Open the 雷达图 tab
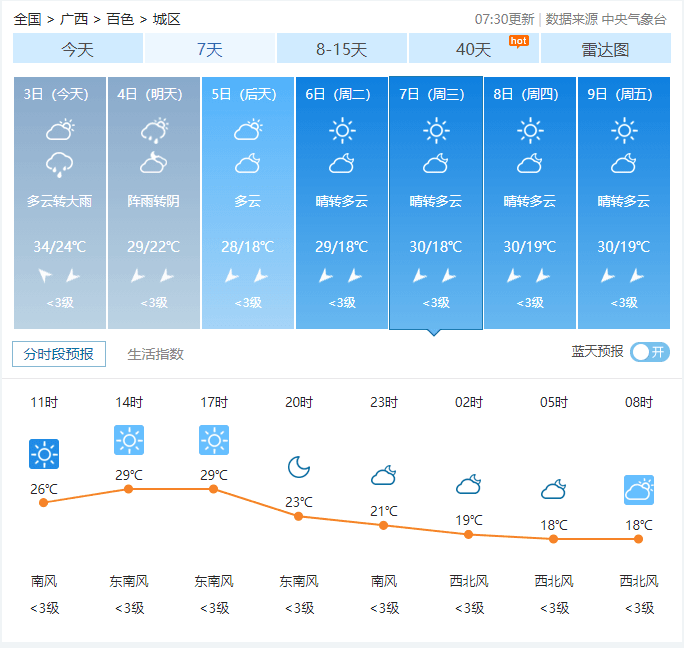This screenshot has width=684, height=648. 605,48
